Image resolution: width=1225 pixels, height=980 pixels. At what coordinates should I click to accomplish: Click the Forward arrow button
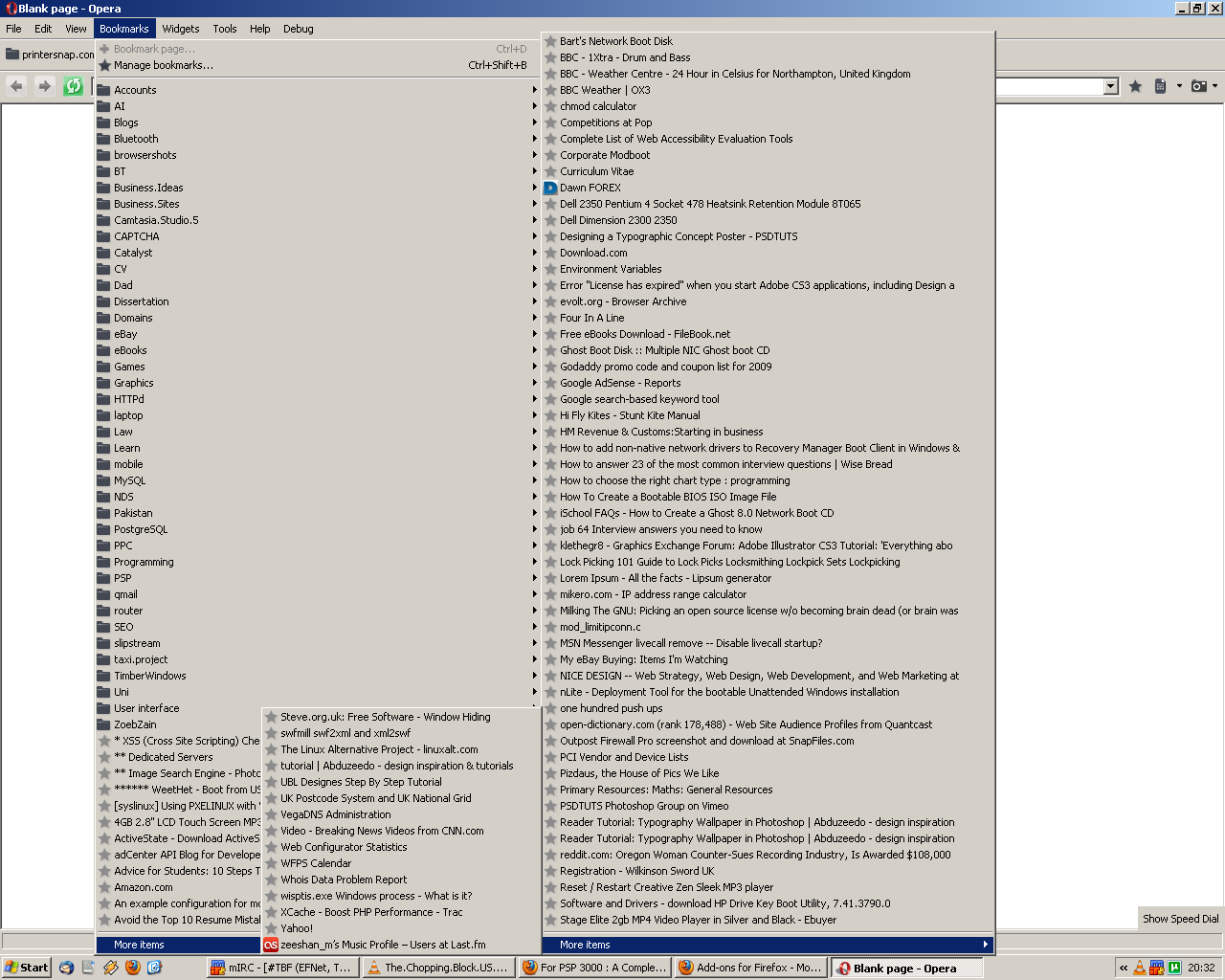pyautogui.click(x=44, y=86)
